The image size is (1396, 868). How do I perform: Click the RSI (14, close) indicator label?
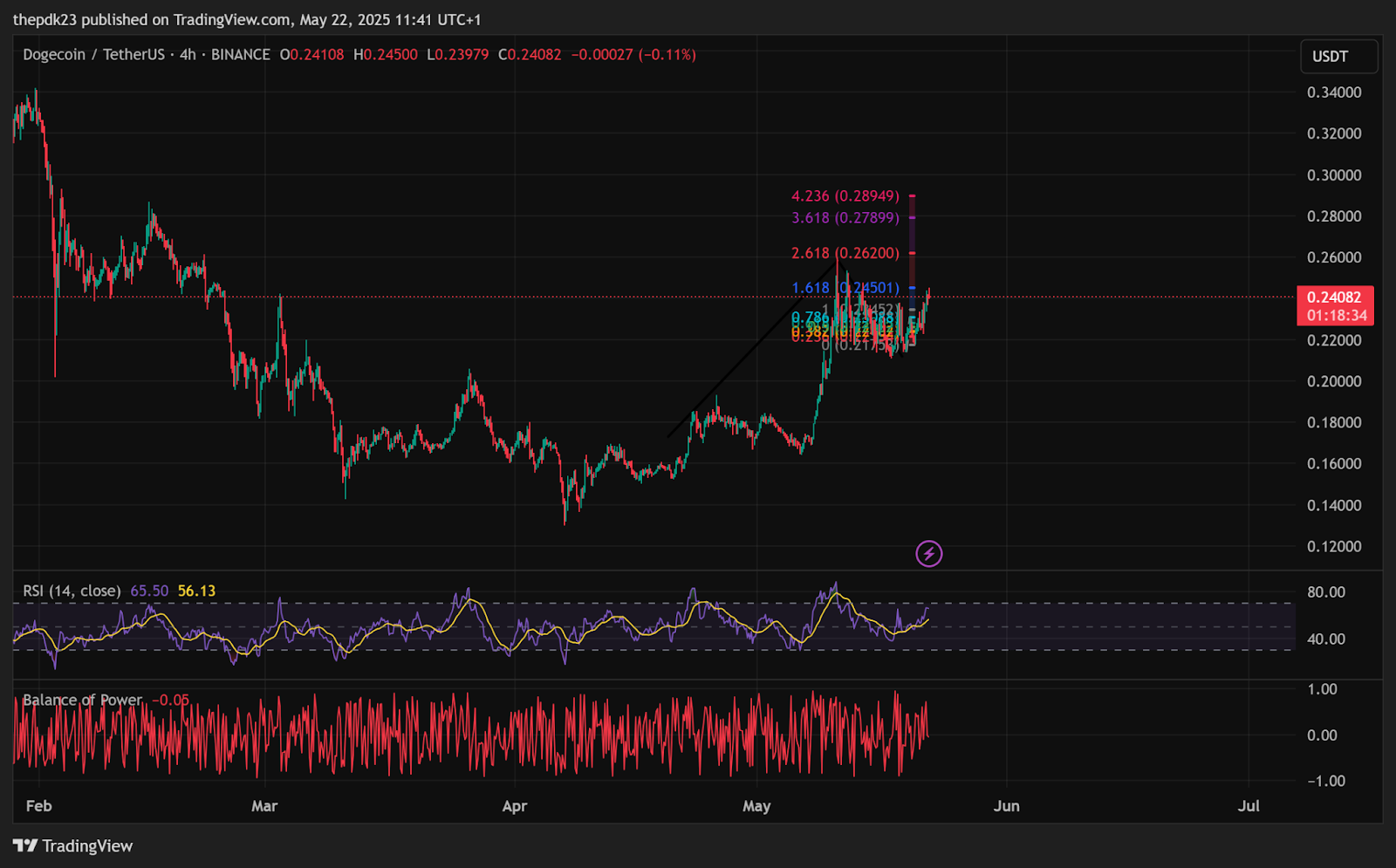coord(72,591)
